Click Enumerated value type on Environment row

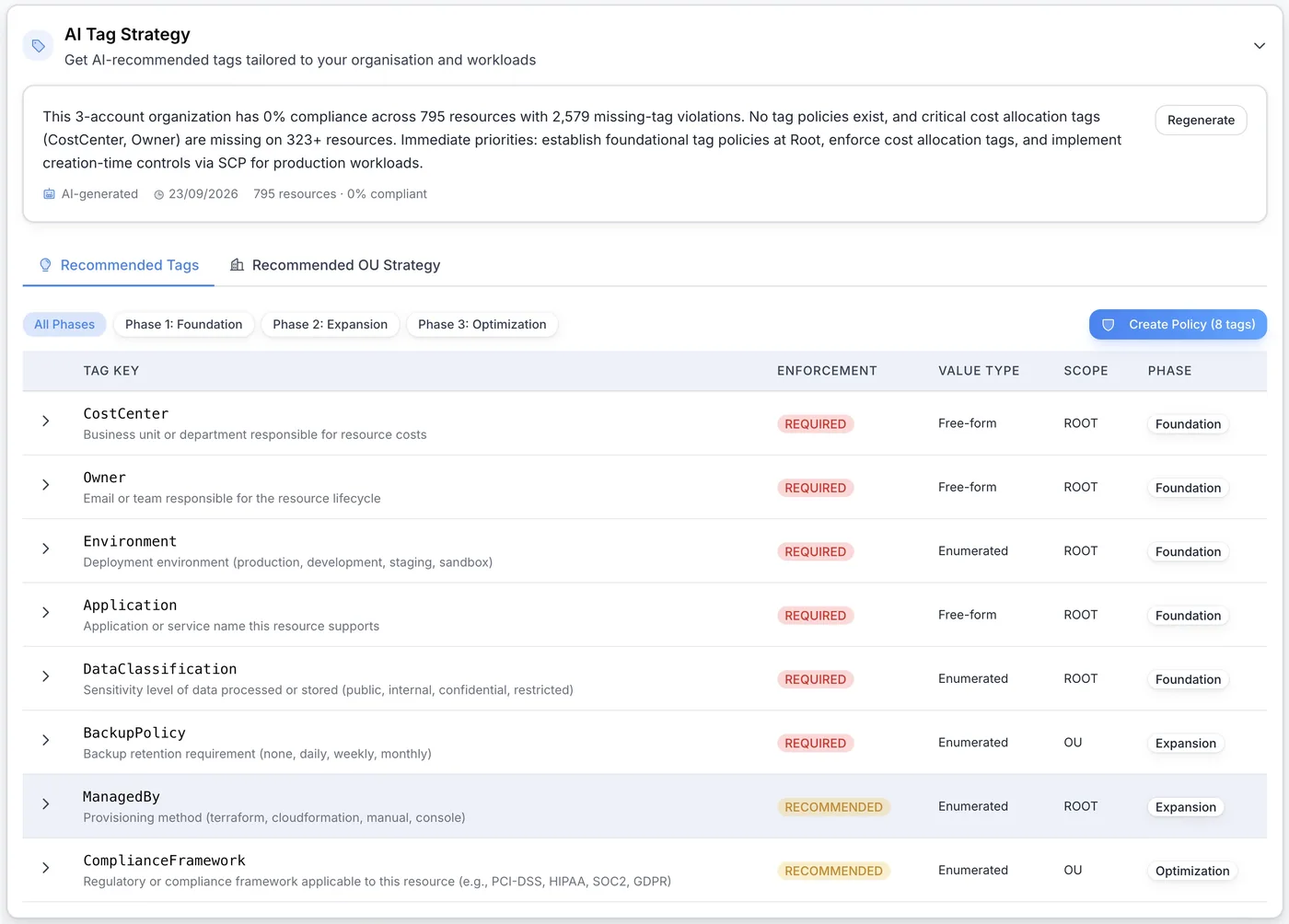click(973, 551)
